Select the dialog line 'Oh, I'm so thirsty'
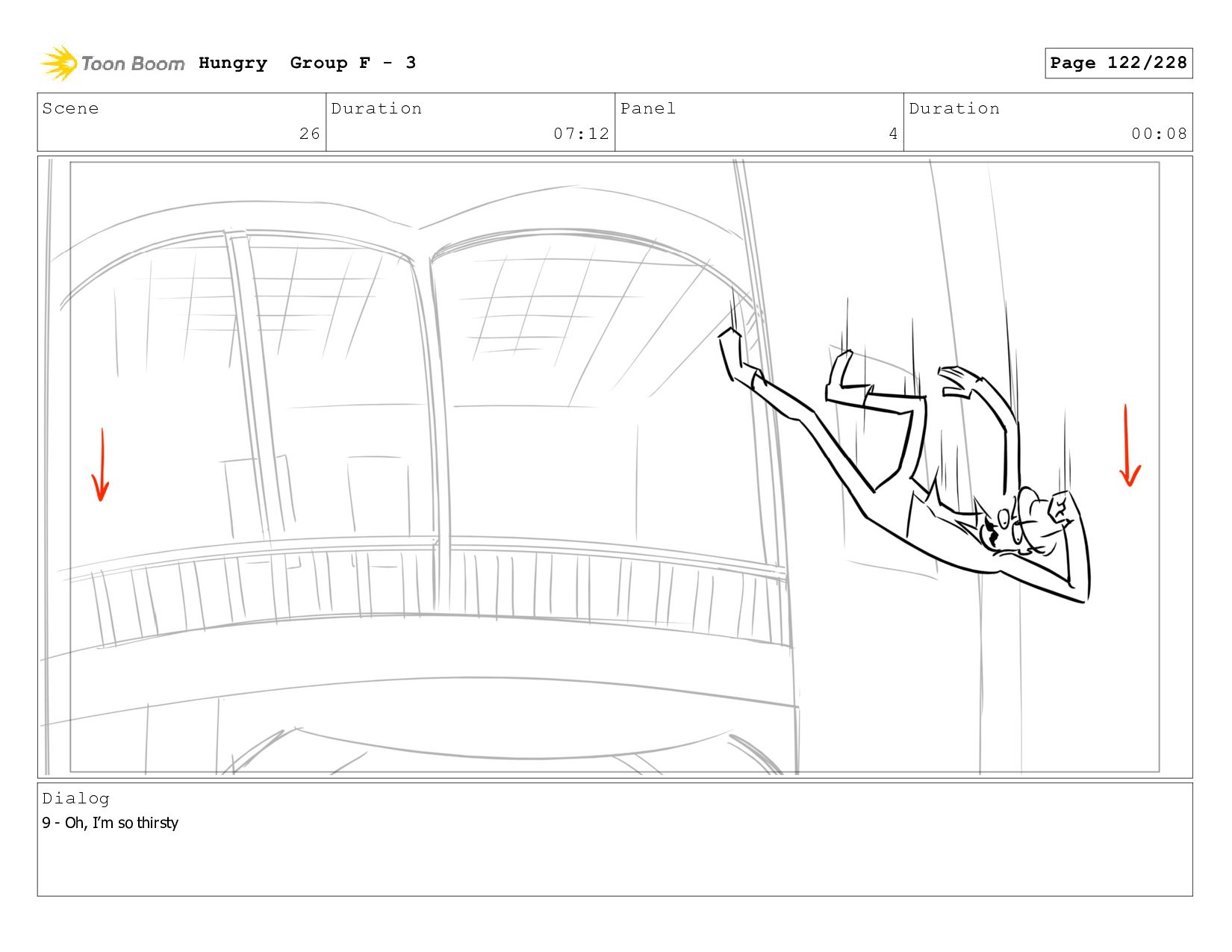Screen dimensions: 1232x952 (122, 823)
